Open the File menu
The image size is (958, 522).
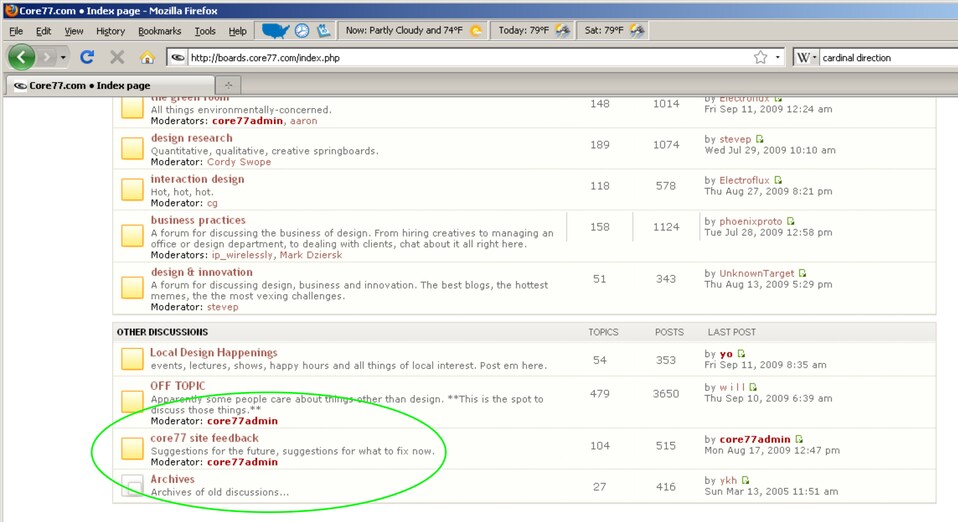point(16,31)
